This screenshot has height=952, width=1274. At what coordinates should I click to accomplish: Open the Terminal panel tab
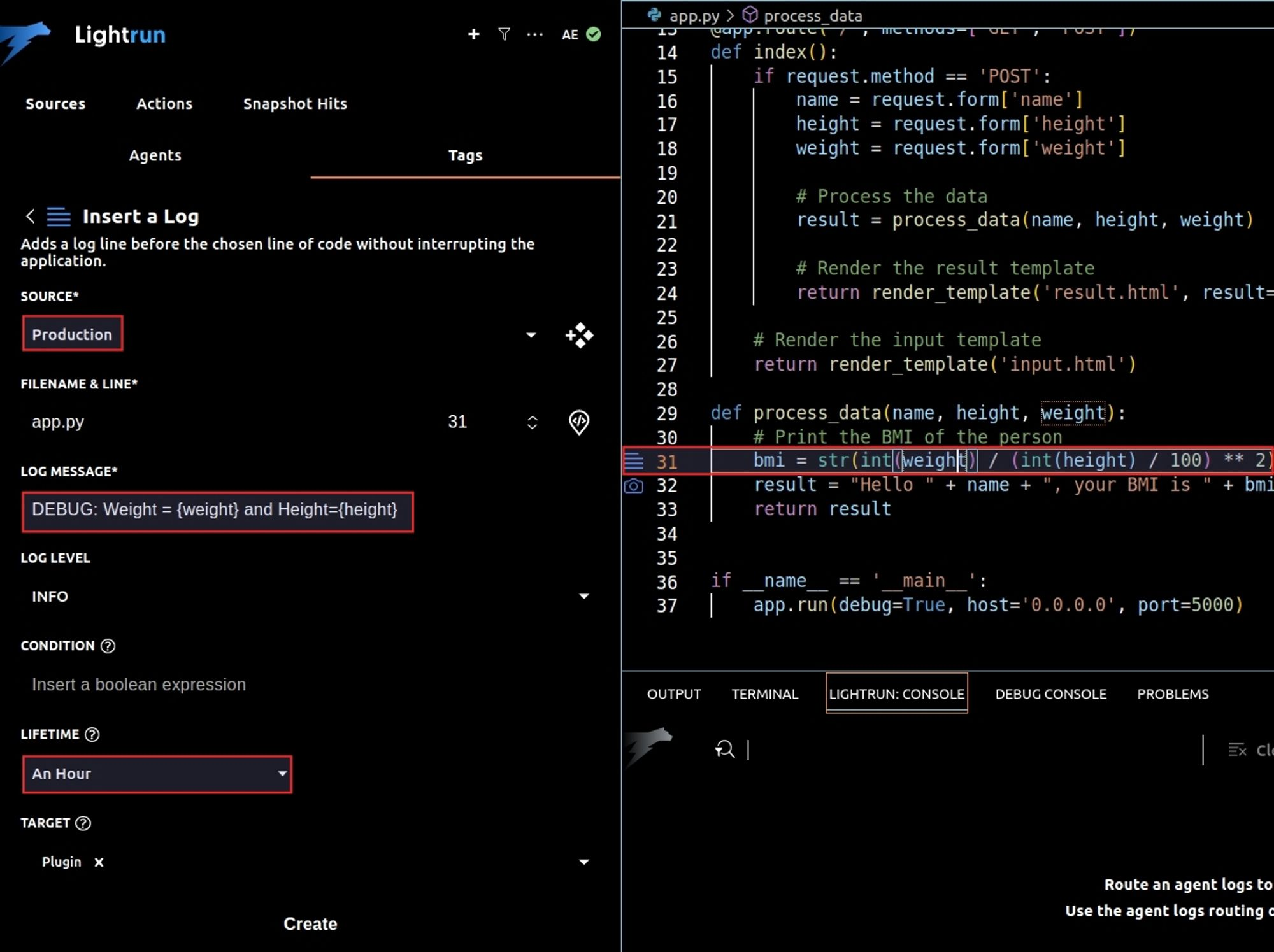(764, 693)
